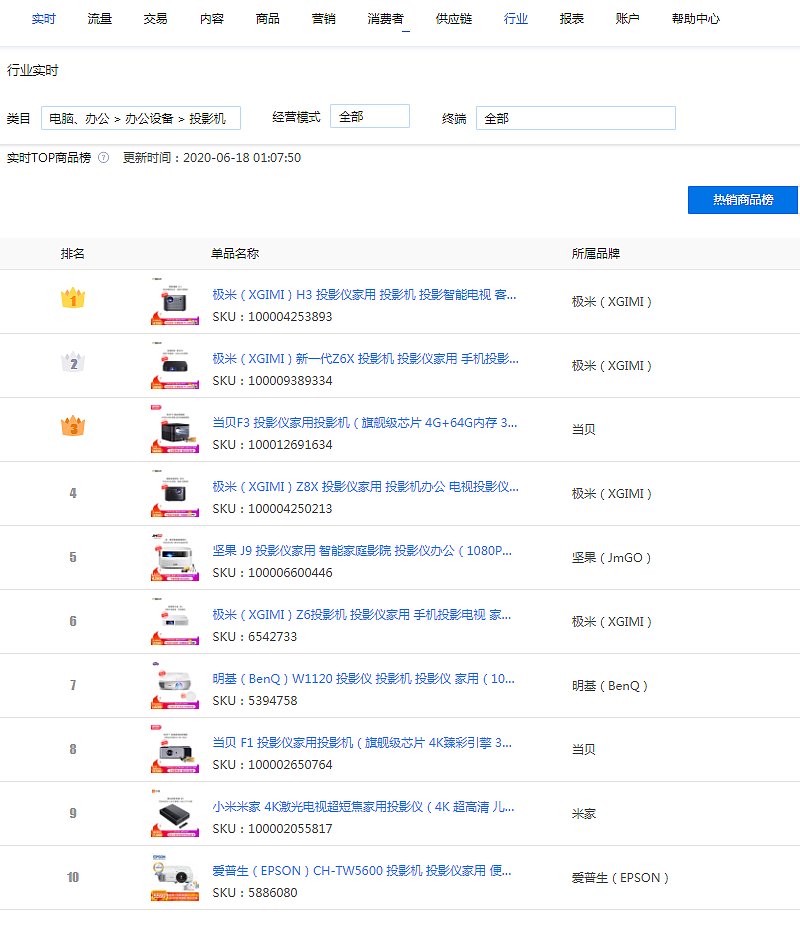Viewport: 800px width, 940px height.
Task: Open the 类目 category dropdown showing 投影机
Action: [141, 118]
